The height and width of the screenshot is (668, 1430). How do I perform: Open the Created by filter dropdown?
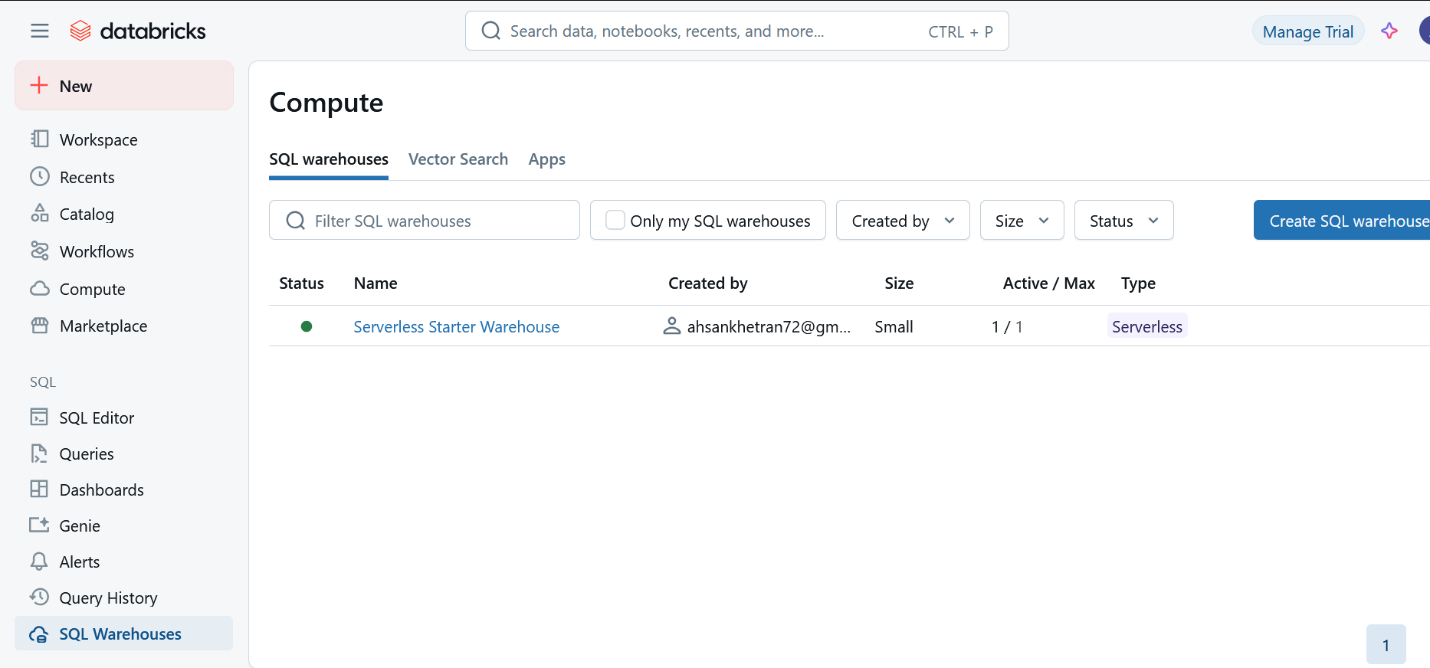pyautogui.click(x=903, y=221)
